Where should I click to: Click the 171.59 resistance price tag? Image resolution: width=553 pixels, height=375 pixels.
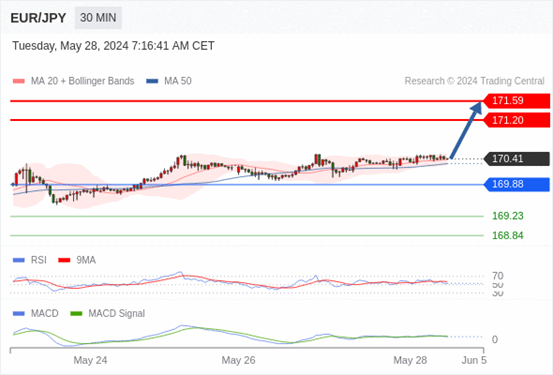(x=516, y=101)
